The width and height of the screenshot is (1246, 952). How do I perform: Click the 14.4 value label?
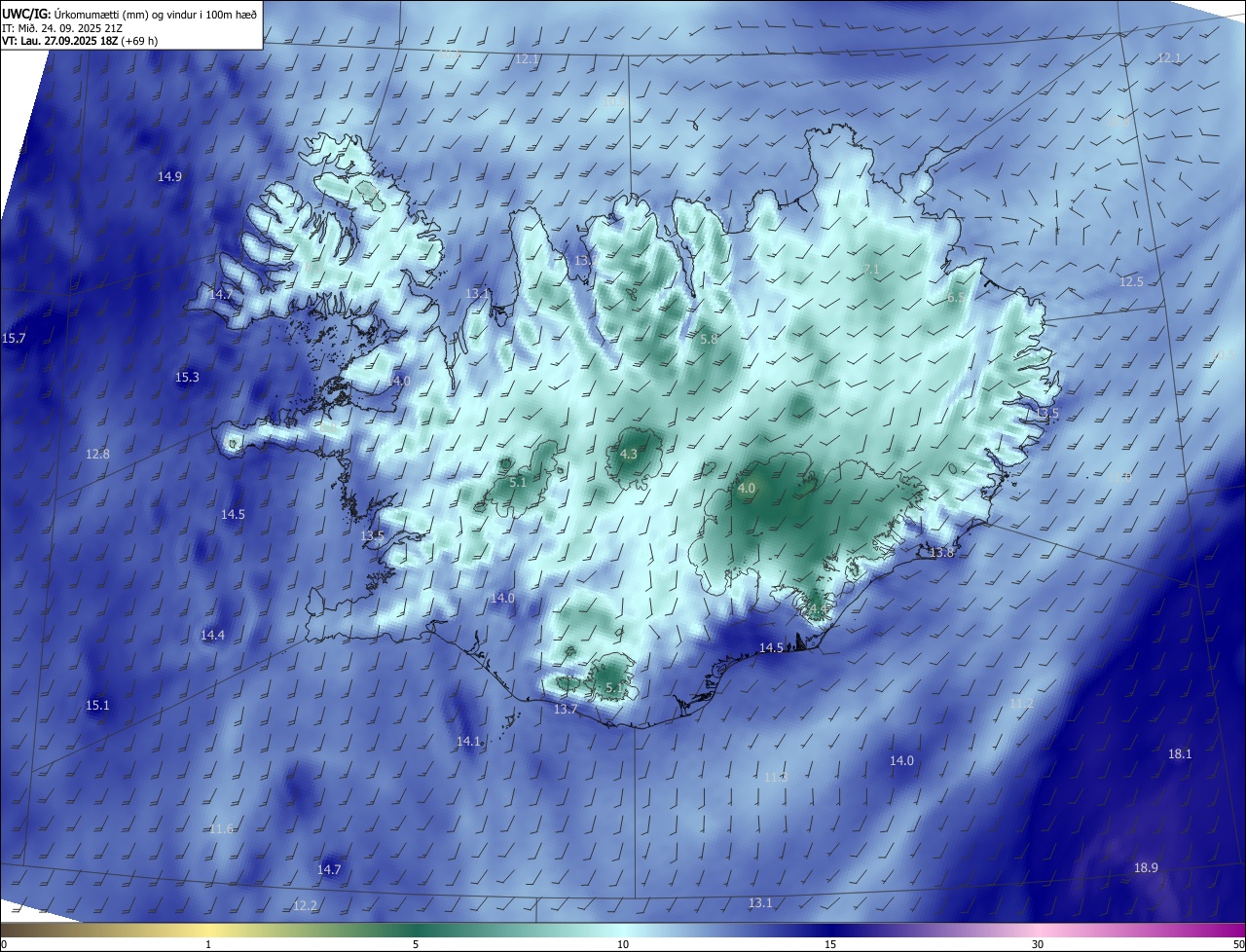point(212,635)
